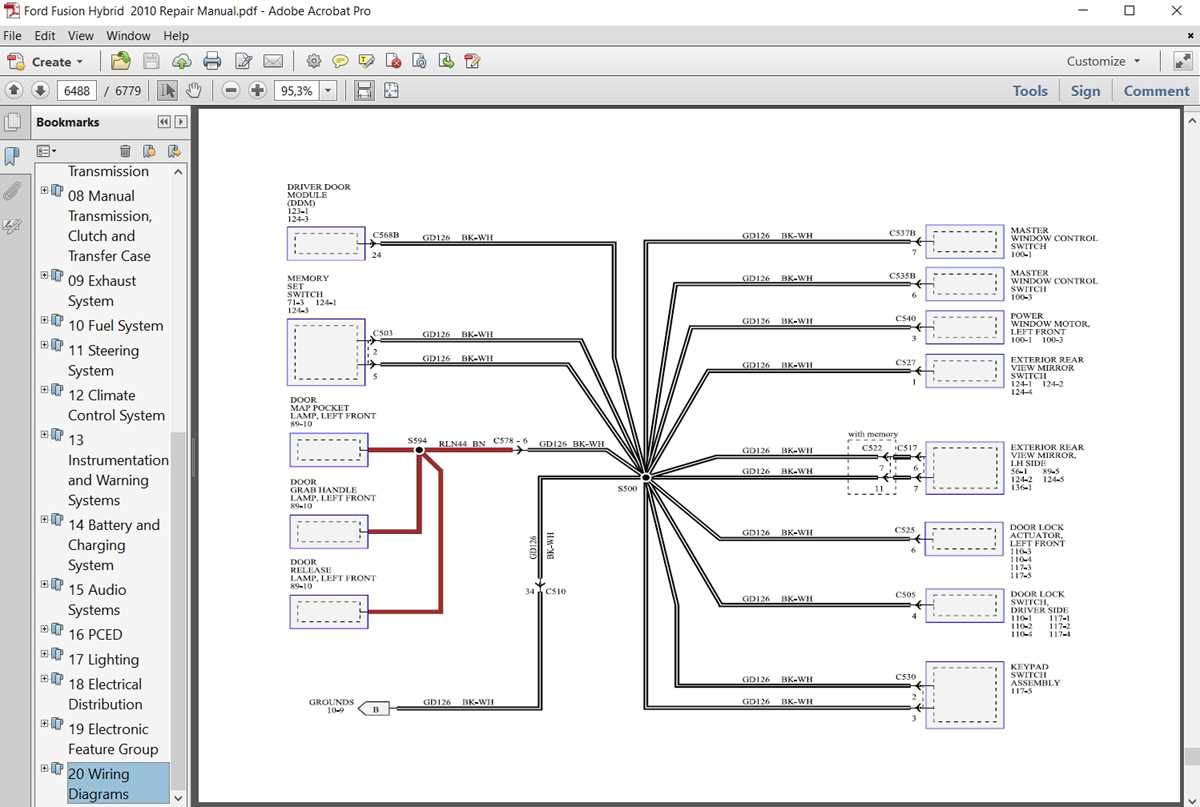The height and width of the screenshot is (807, 1200).
Task: Expand the 10 Fuel System bookmark
Action: (x=44, y=320)
